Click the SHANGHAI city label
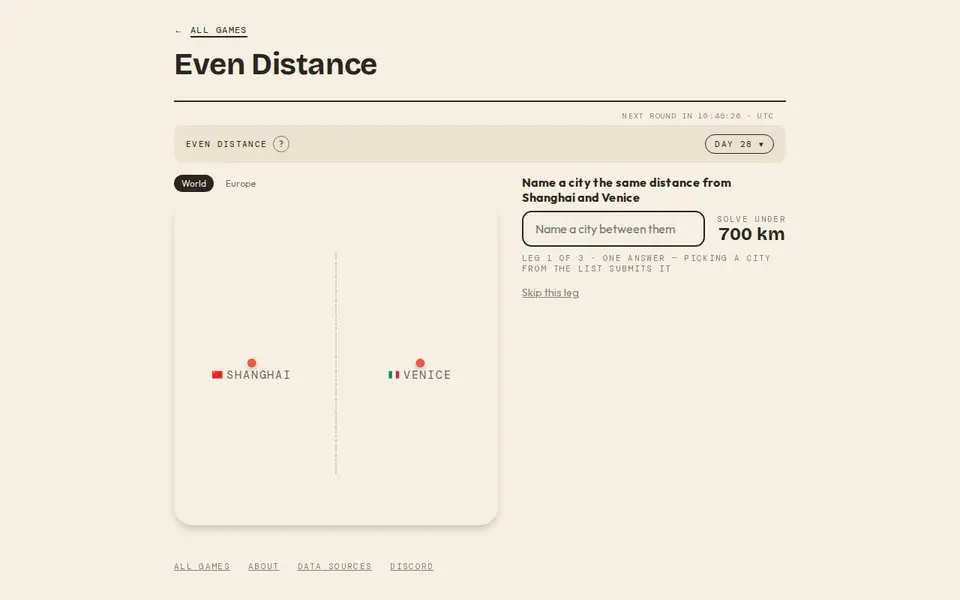Image resolution: width=960 pixels, height=600 pixels. click(x=258, y=375)
